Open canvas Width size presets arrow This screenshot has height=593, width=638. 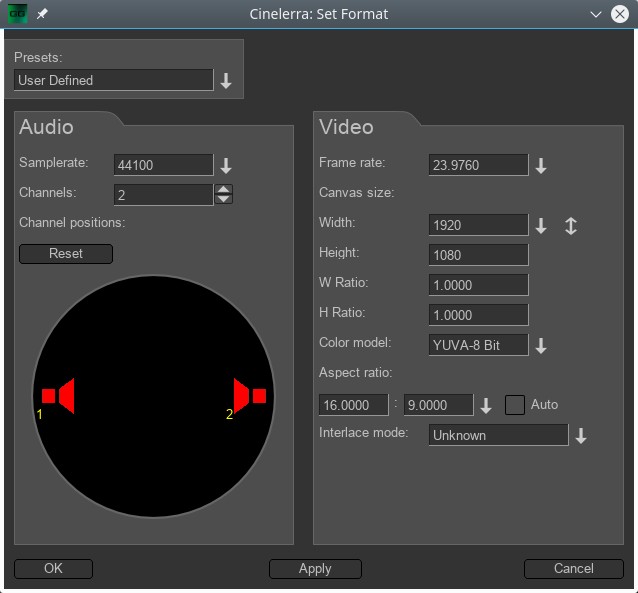pyautogui.click(x=541, y=226)
